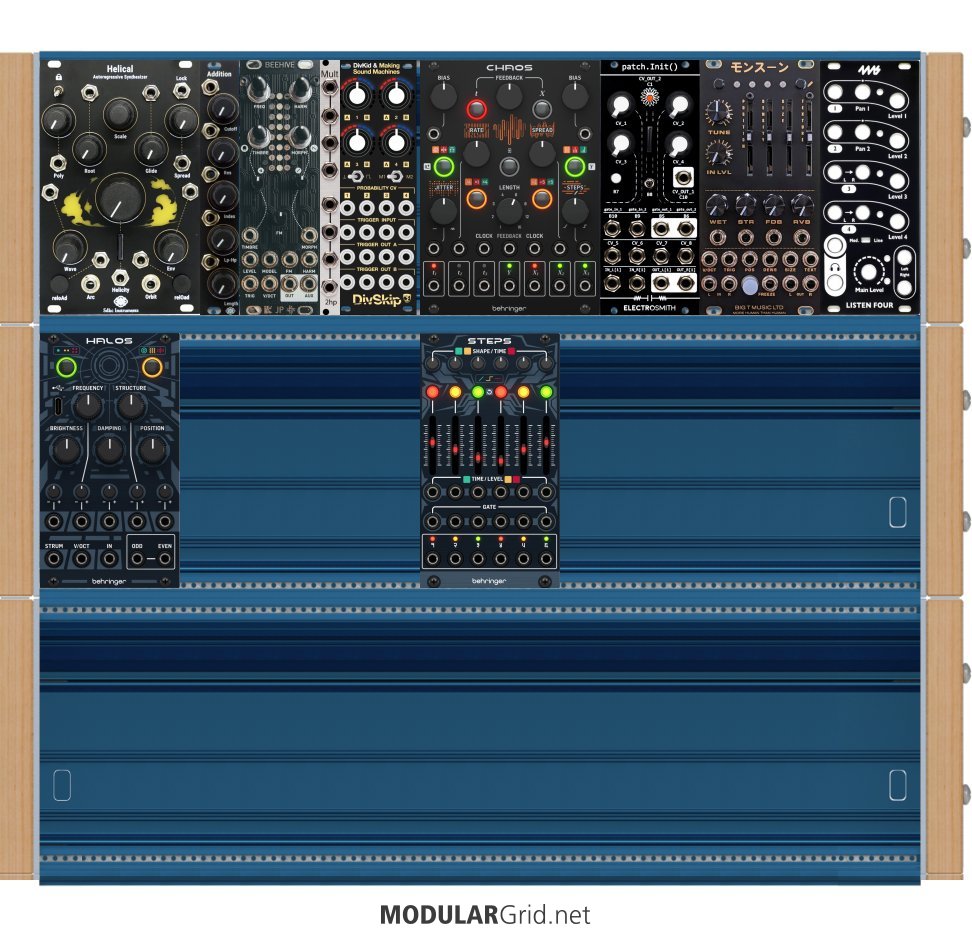The height and width of the screenshot is (936, 972).
Task: Flip the toggle switch below Helical's lock icon
Action: coord(58,92)
